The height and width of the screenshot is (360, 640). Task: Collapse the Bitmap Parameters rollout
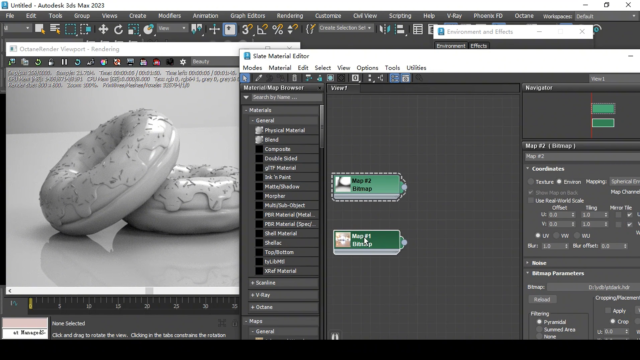528,273
